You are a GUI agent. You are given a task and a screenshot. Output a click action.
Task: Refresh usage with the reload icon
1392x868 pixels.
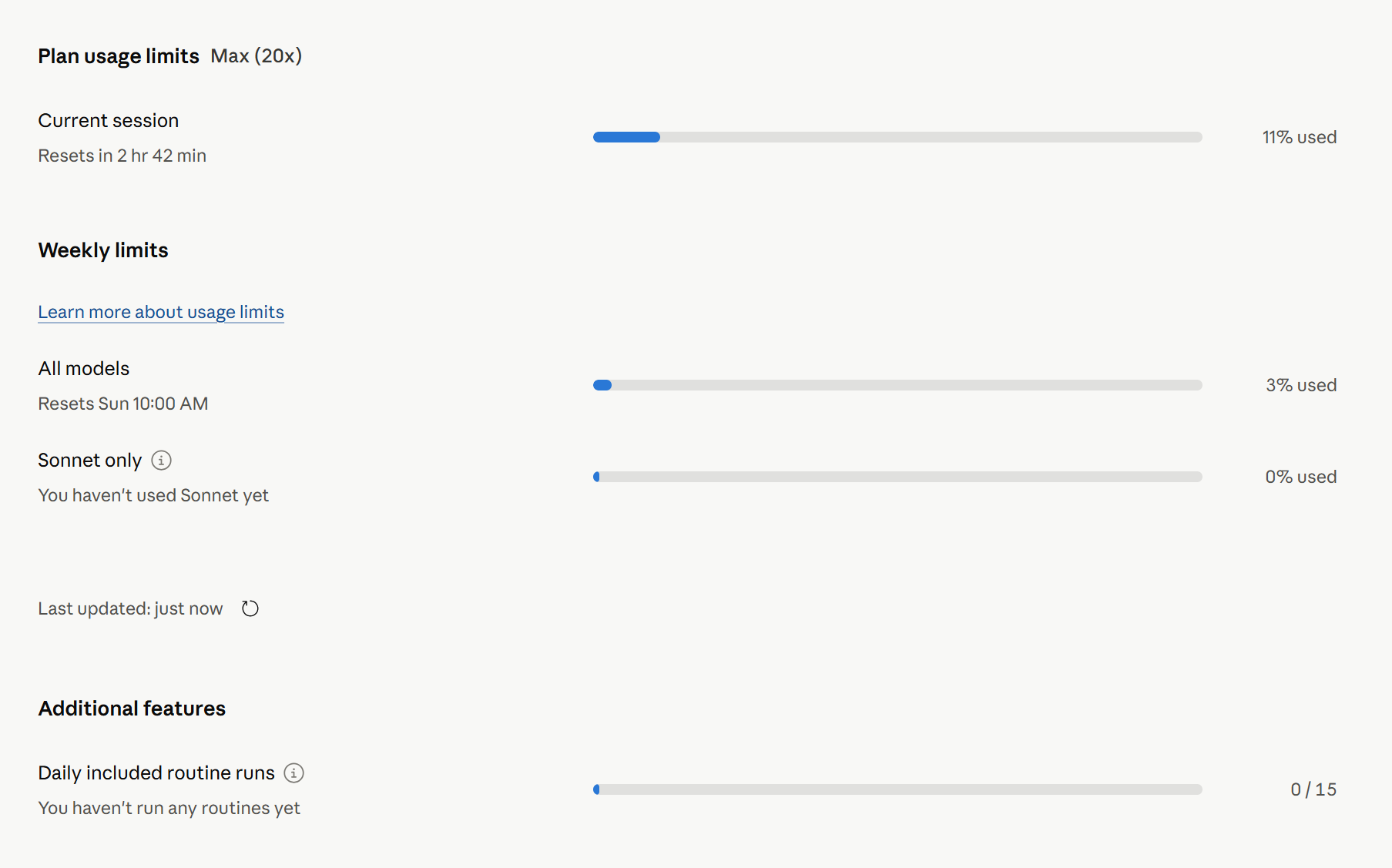250,608
